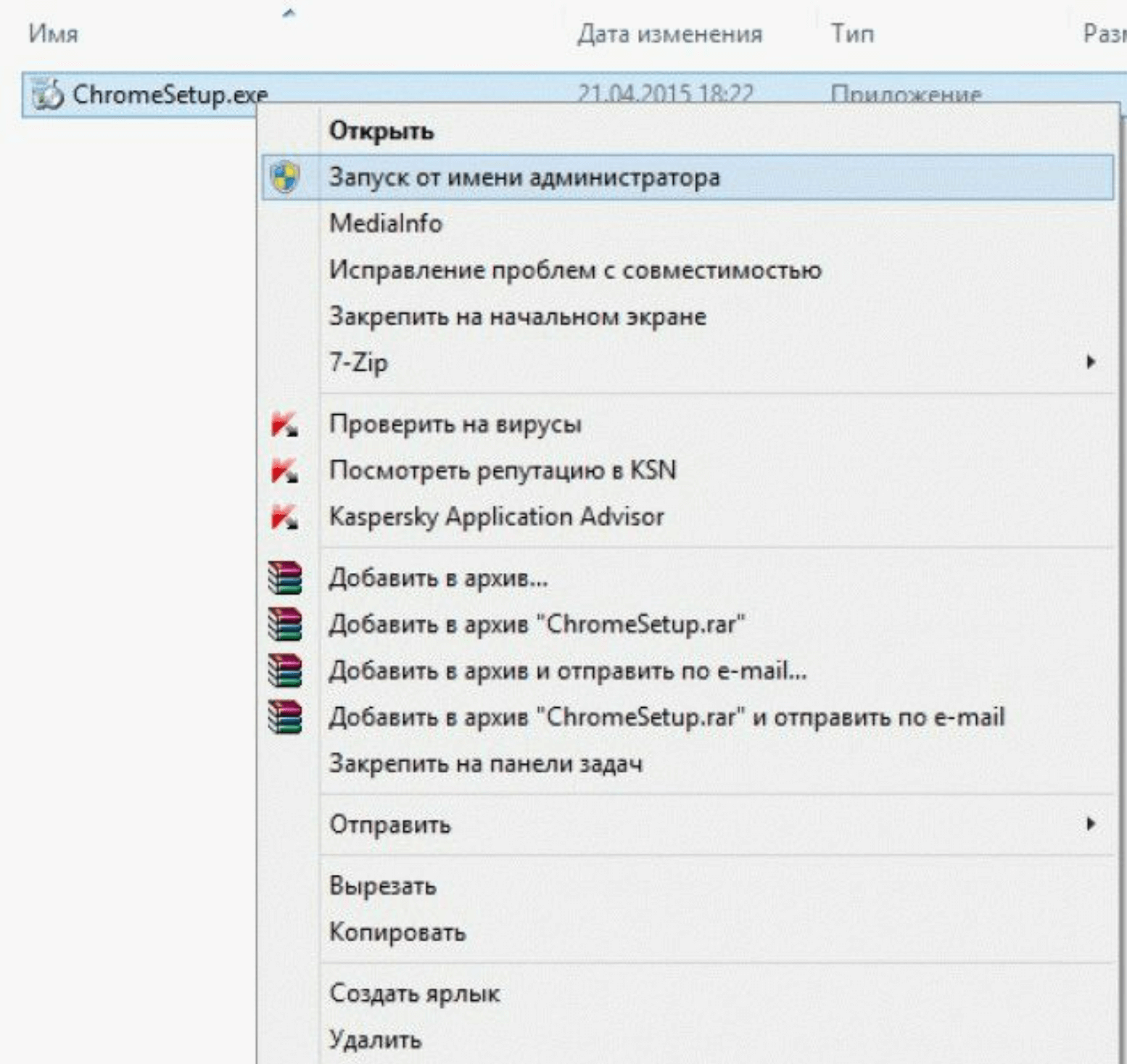Click Kaspersky icon beside Application Advisor
1127x1064 pixels.
[x=284, y=517]
